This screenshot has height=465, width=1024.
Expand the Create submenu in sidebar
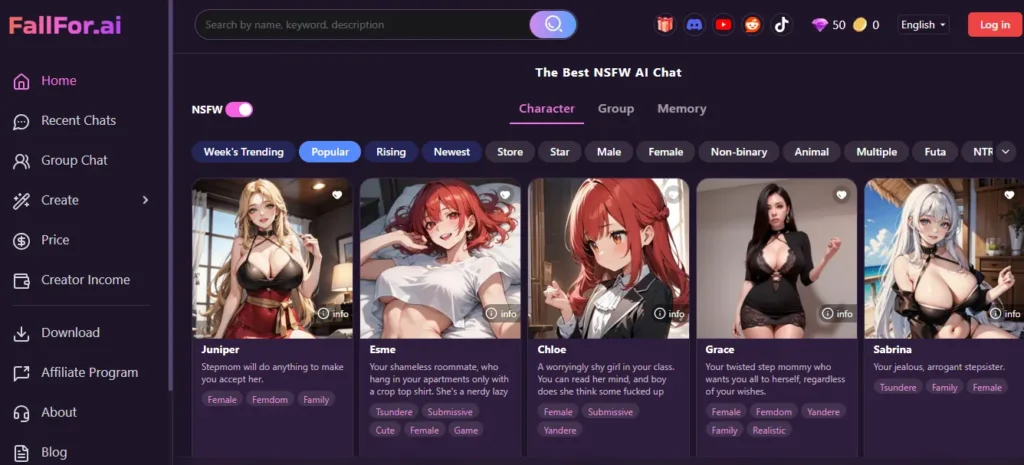tap(145, 200)
